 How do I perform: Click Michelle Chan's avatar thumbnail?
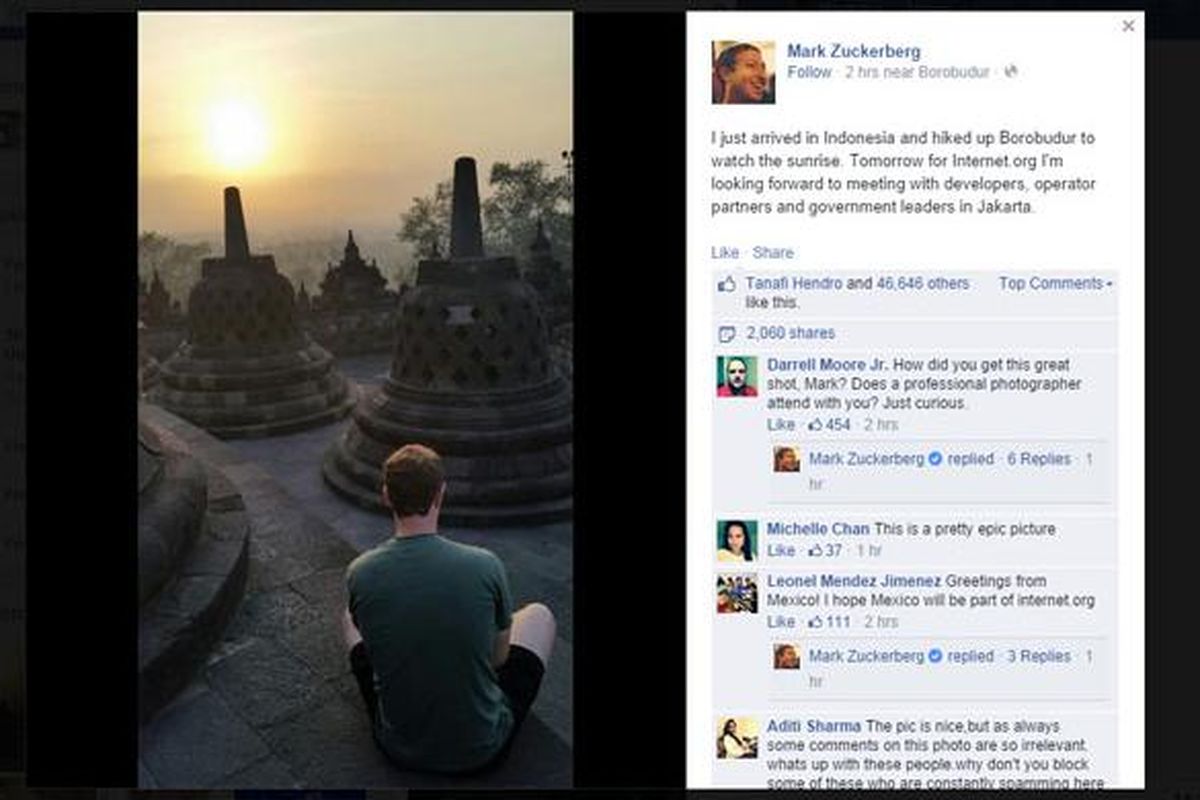coord(737,541)
